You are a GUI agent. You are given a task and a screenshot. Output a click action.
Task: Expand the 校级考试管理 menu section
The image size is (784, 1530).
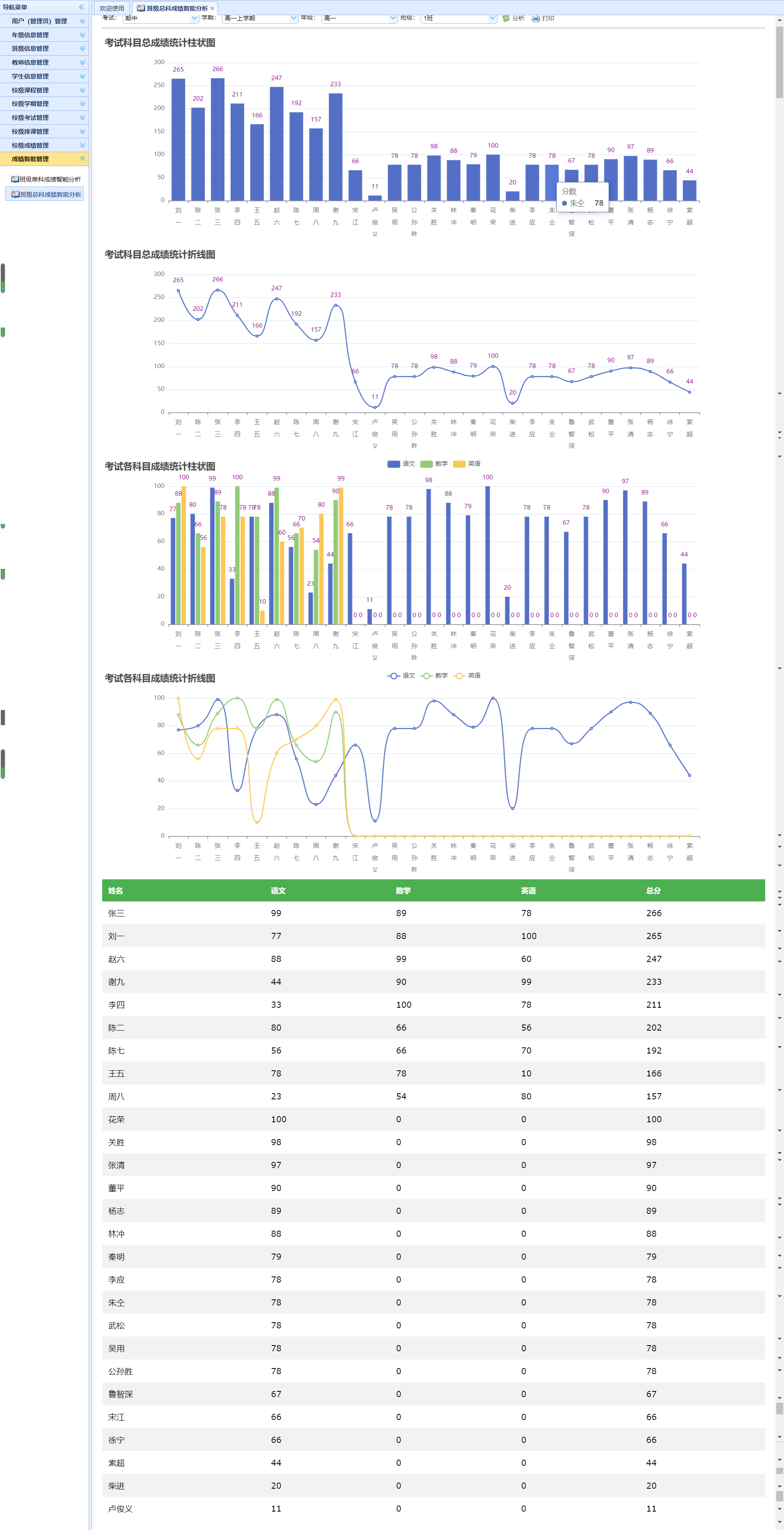point(45,118)
